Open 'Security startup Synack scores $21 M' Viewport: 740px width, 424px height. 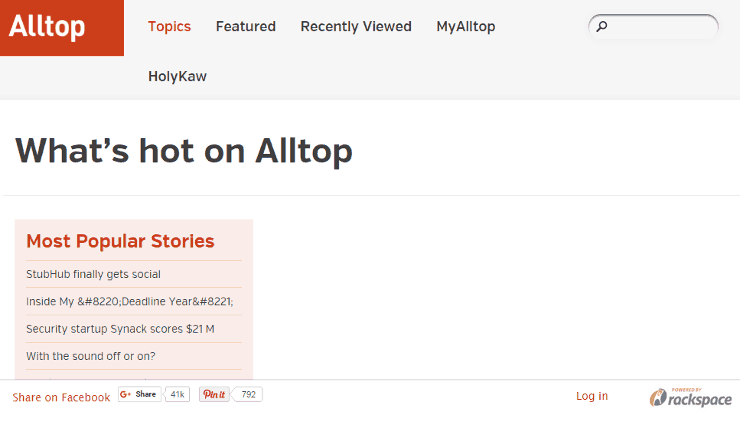tap(120, 329)
